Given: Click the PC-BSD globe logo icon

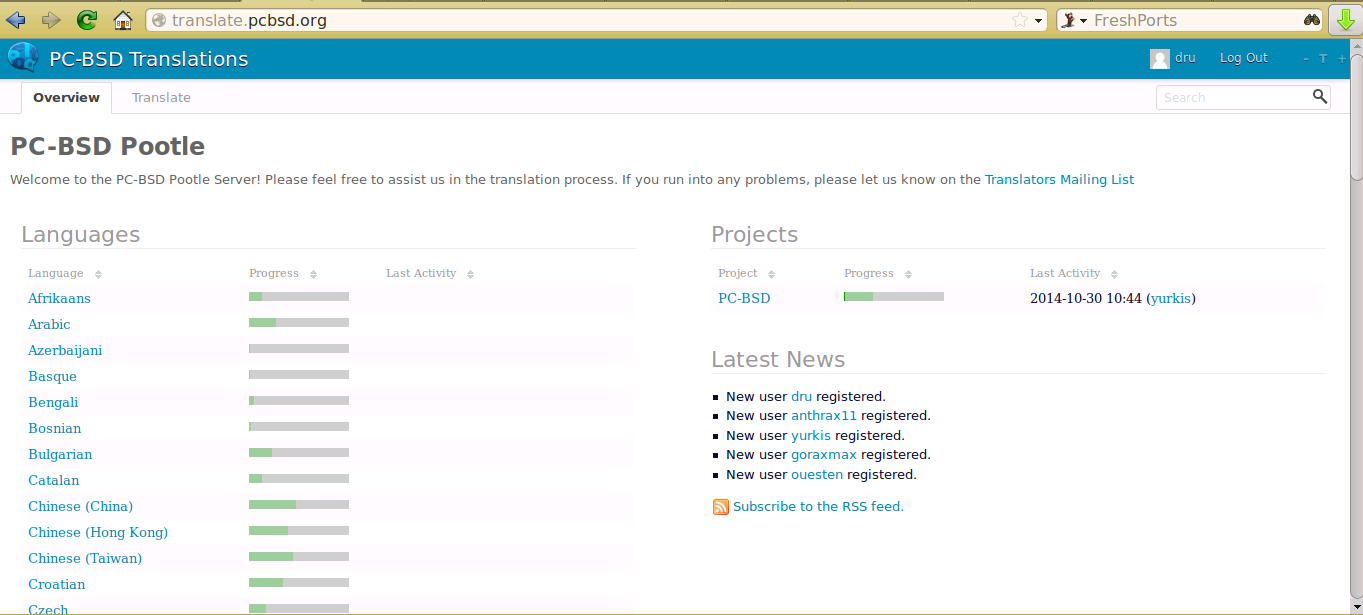Looking at the screenshot, I should point(23,58).
